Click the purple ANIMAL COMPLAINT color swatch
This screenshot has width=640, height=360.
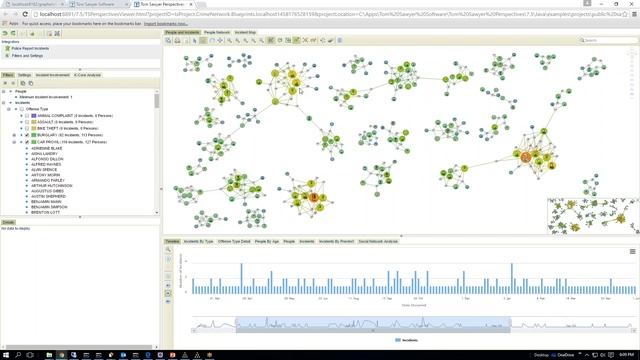tap(34, 116)
